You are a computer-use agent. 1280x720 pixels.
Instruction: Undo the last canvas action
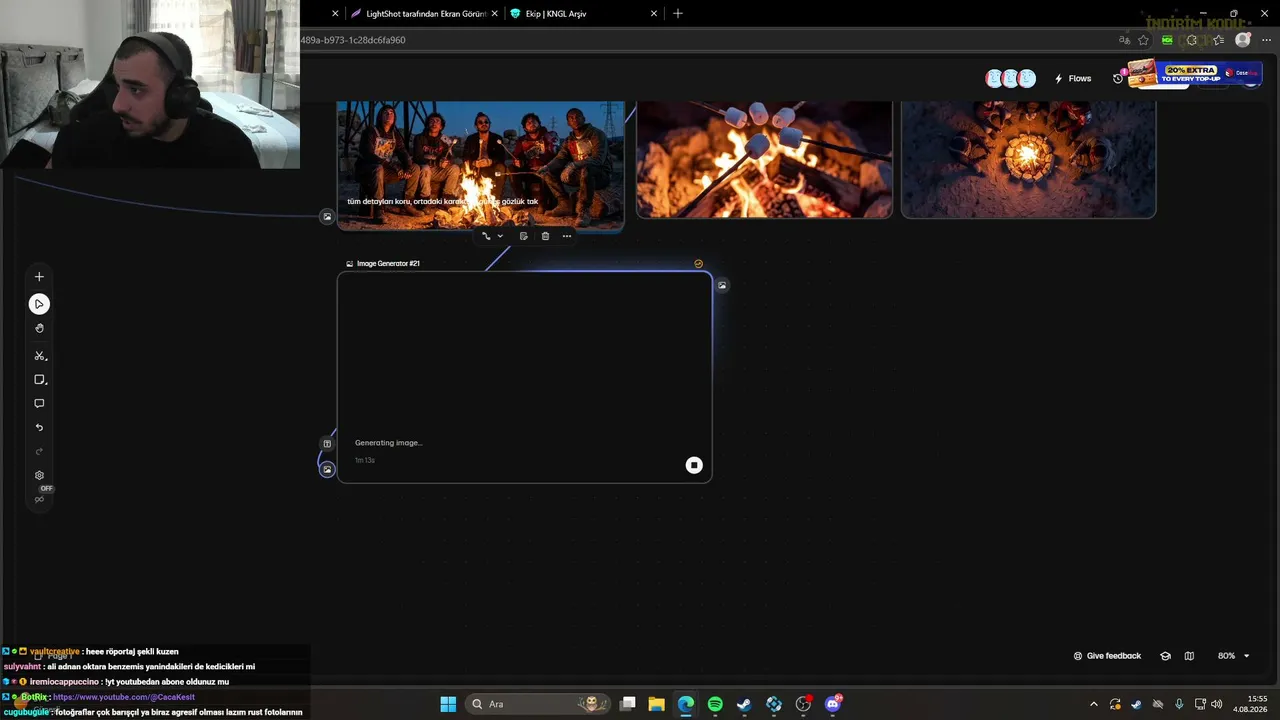click(39, 428)
